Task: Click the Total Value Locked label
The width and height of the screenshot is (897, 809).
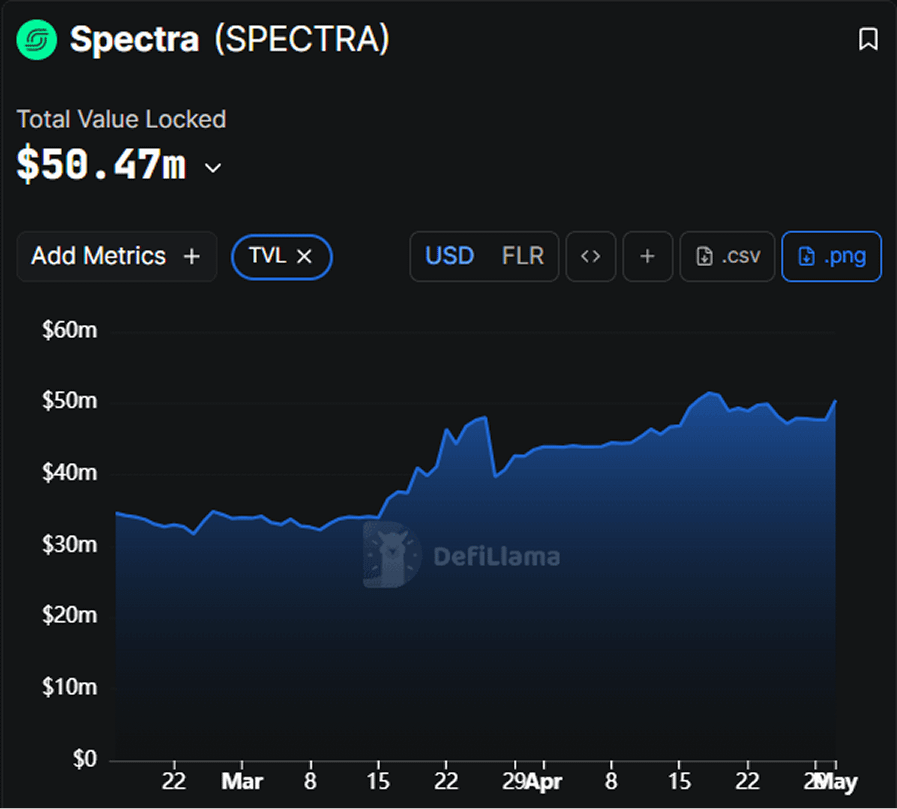Action: coord(121,120)
